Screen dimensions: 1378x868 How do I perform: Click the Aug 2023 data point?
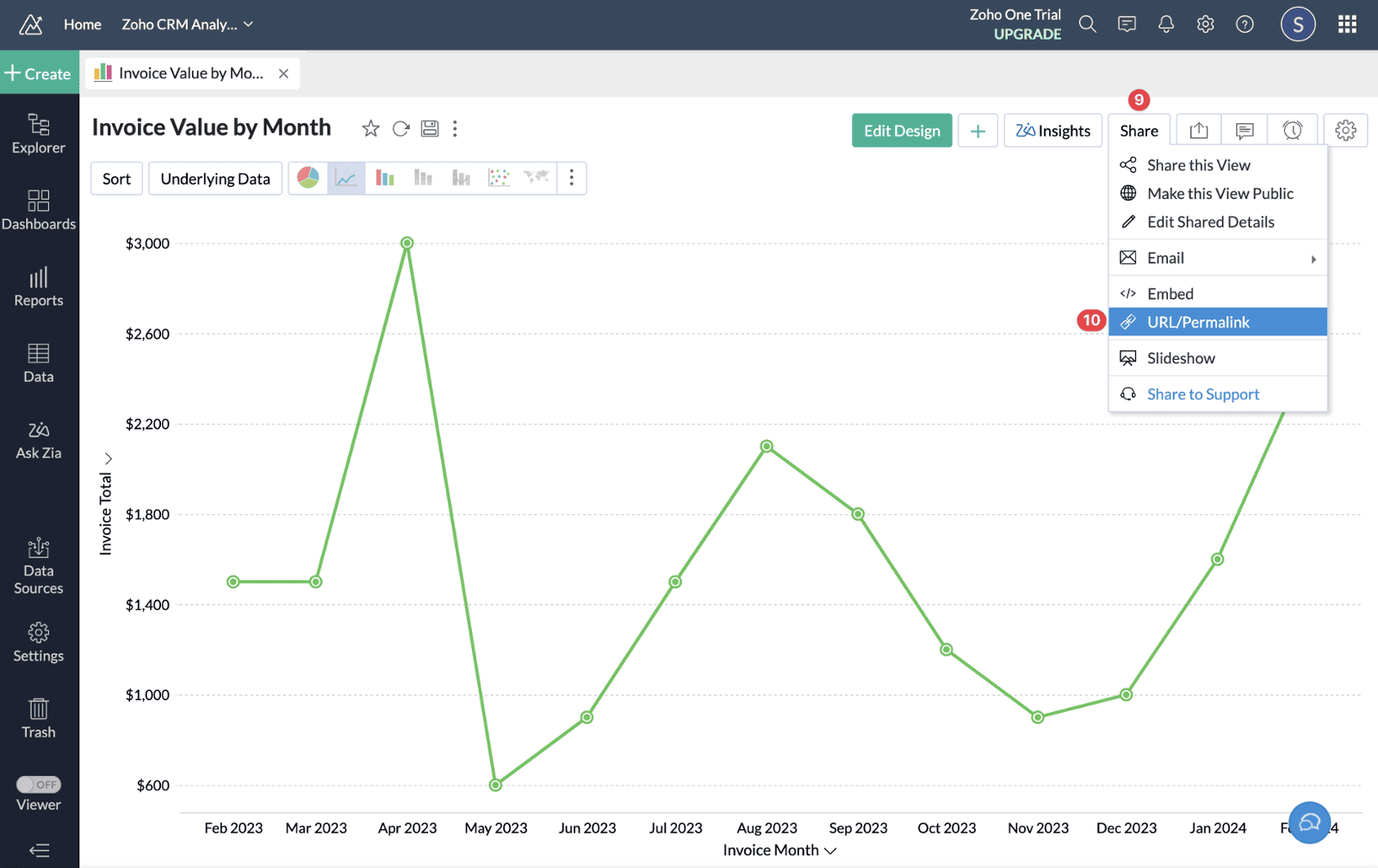pyautogui.click(x=767, y=446)
